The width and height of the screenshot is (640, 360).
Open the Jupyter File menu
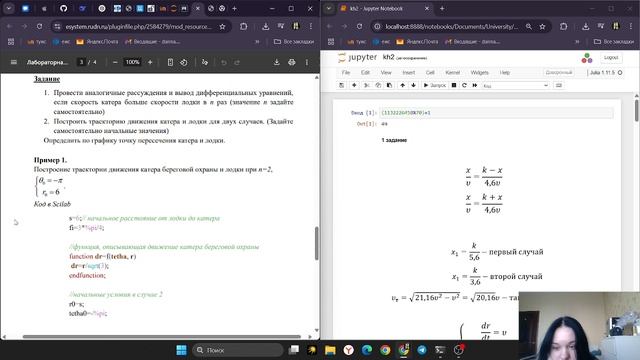click(346, 72)
